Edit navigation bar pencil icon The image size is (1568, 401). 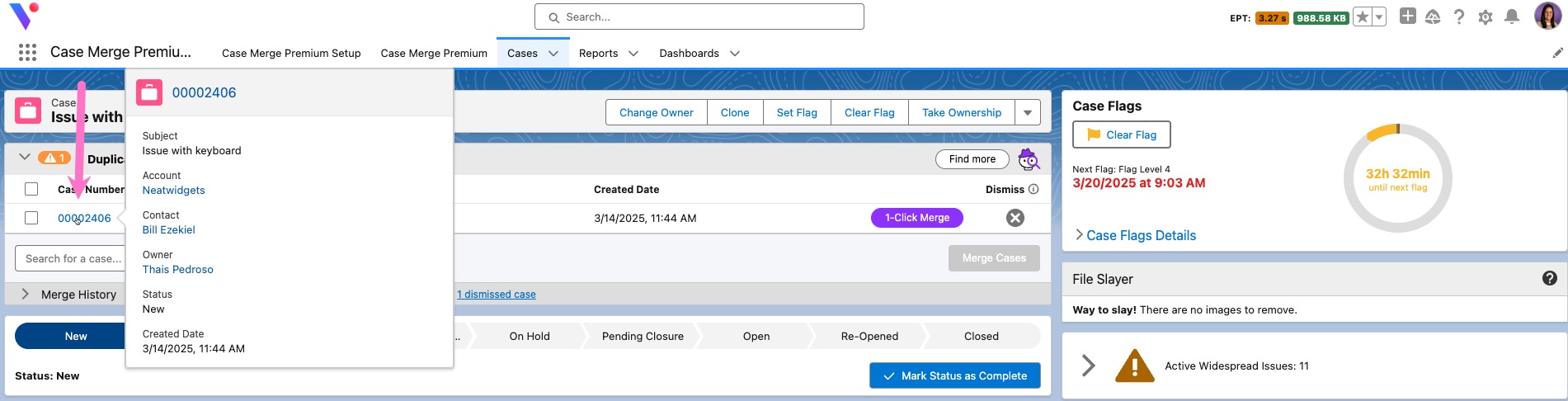point(1557,53)
